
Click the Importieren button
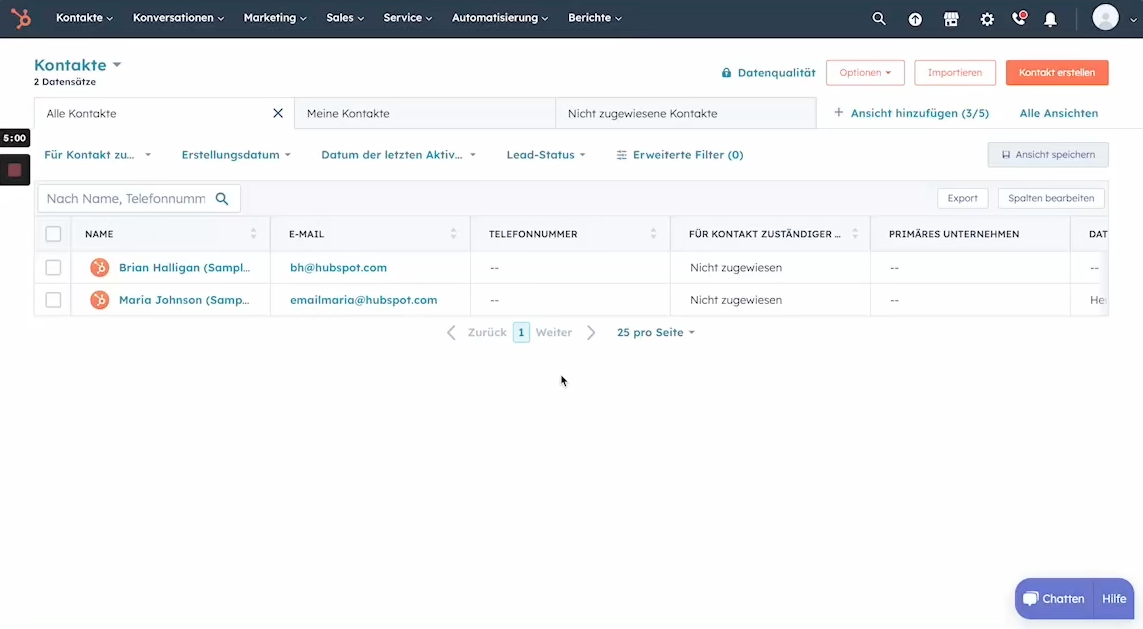tap(955, 73)
